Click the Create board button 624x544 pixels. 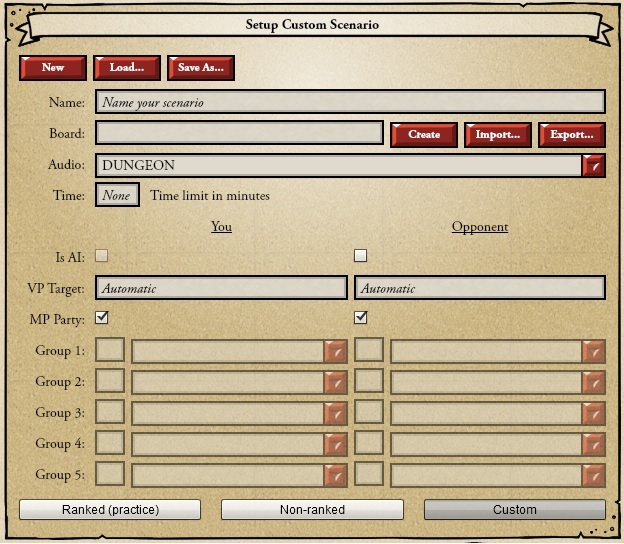coord(424,135)
